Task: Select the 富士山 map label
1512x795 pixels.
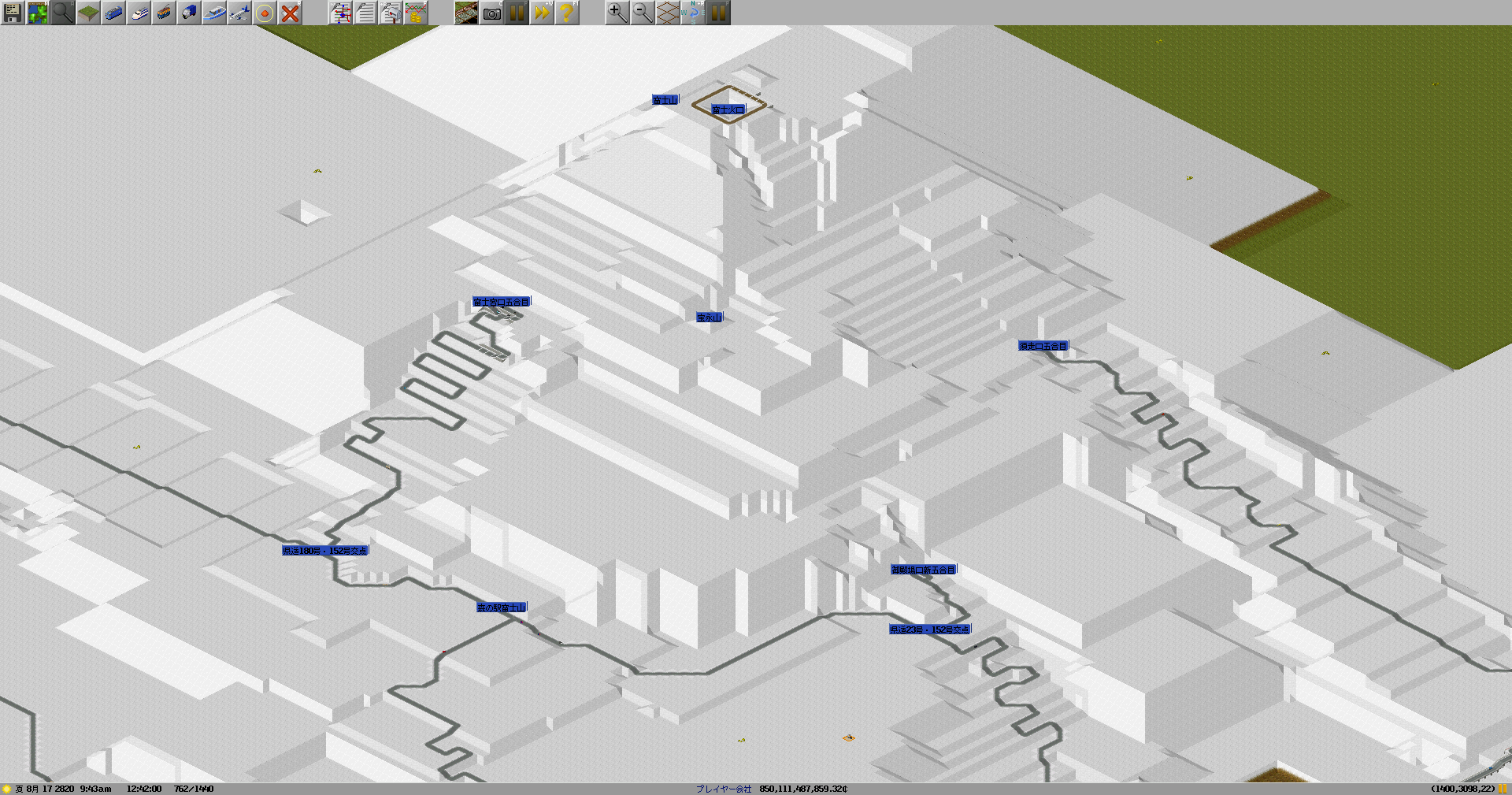Action: pyautogui.click(x=665, y=100)
